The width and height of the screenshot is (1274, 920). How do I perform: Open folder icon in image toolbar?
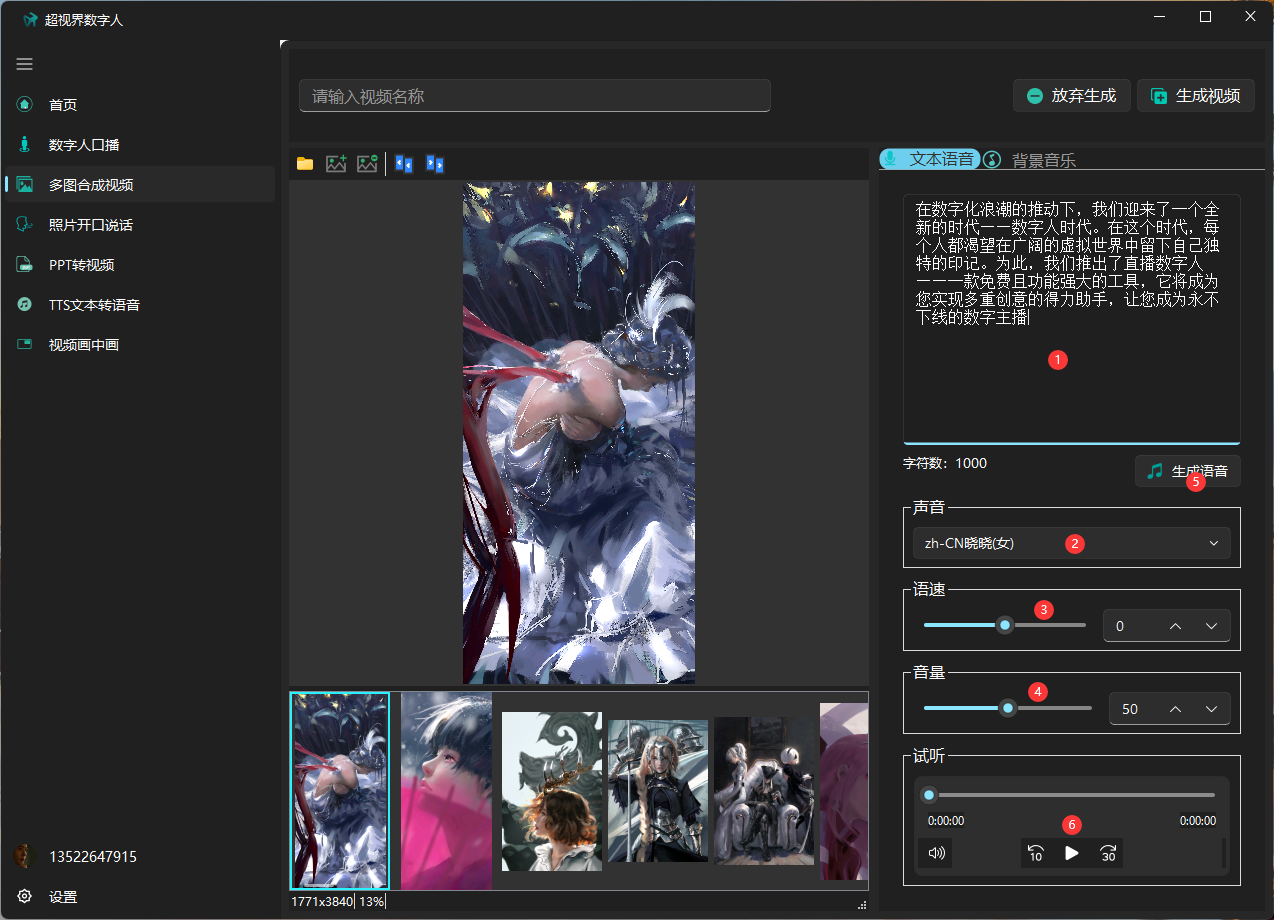[305, 163]
